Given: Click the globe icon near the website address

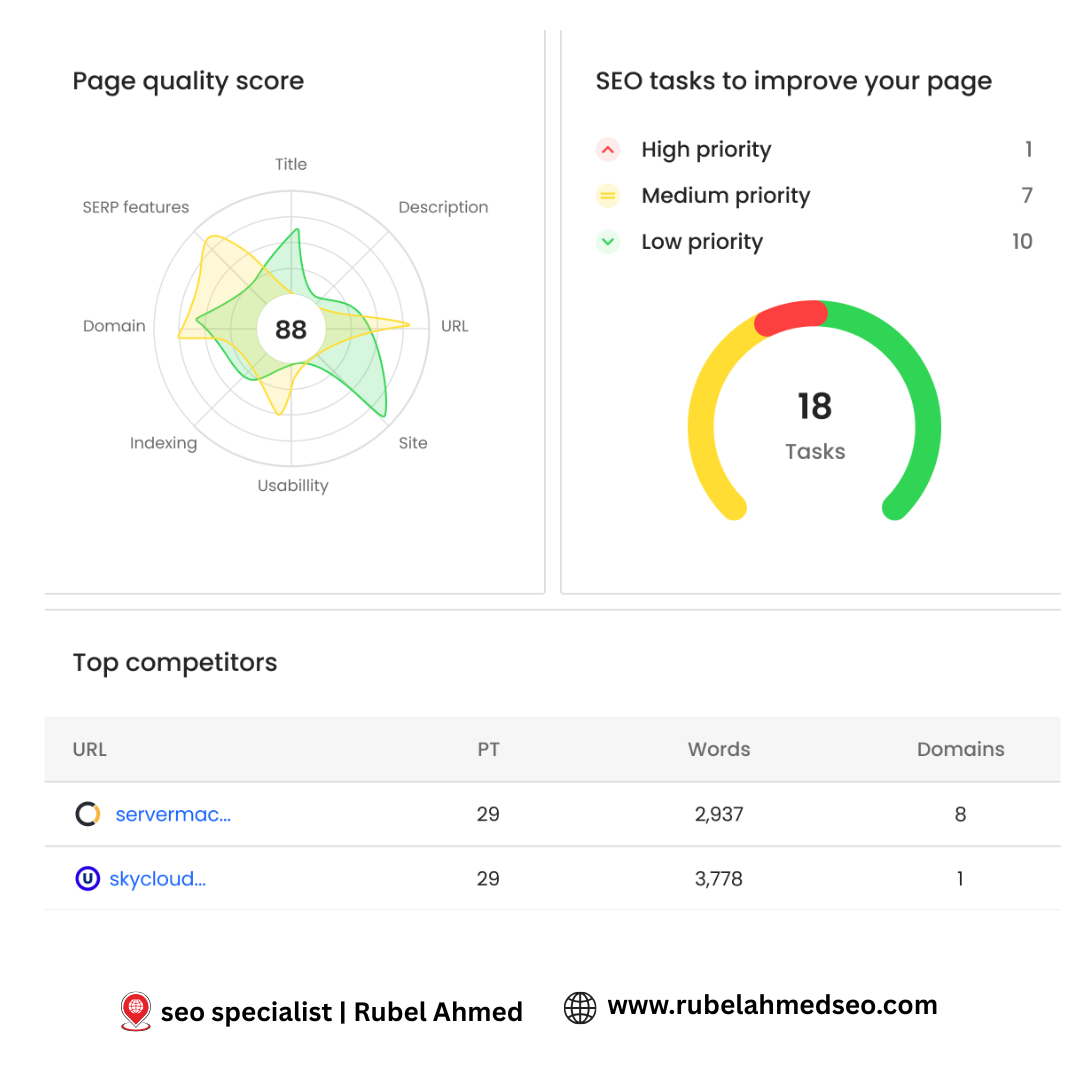Looking at the screenshot, I should point(580,1008).
